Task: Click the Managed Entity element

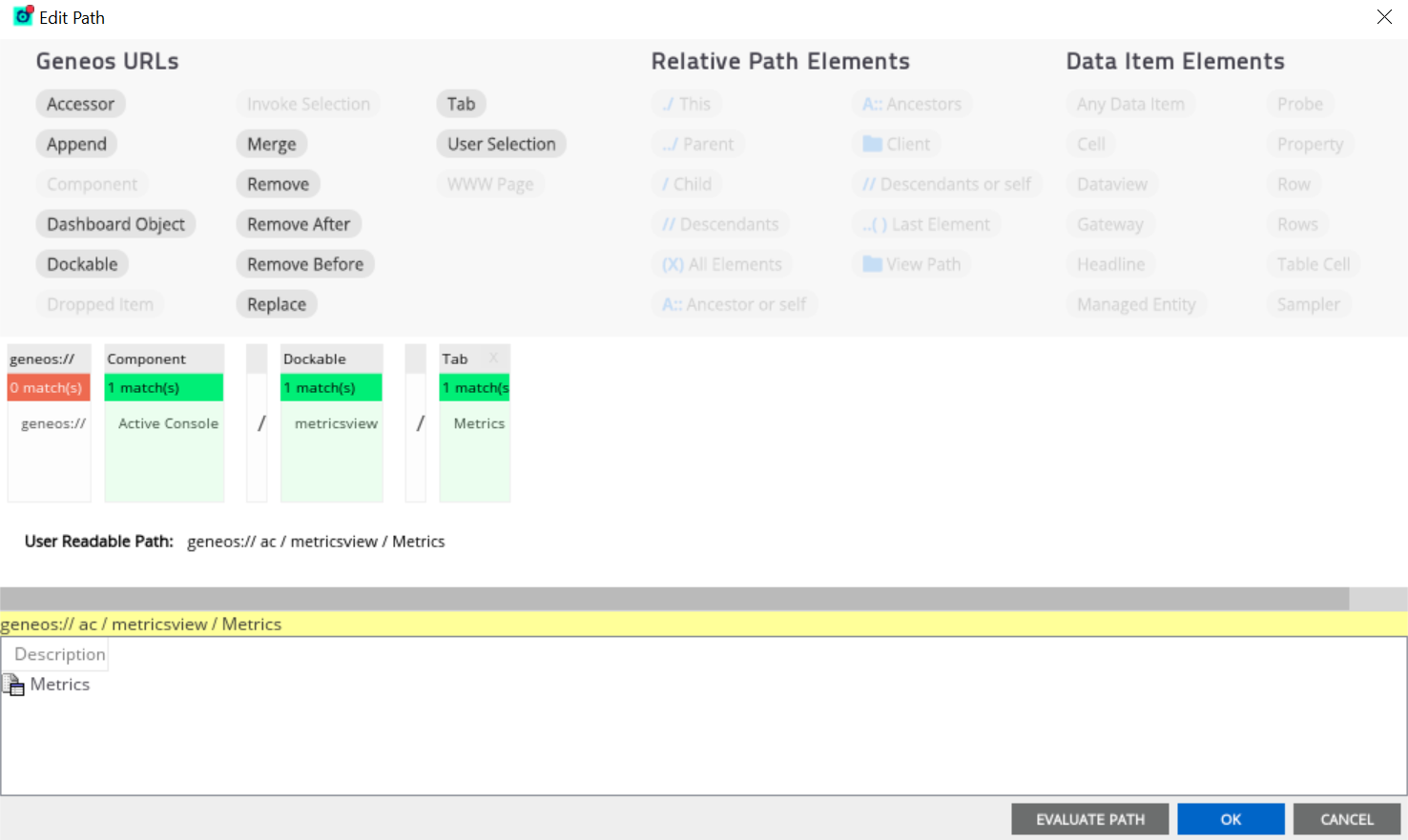Action: tap(1136, 304)
